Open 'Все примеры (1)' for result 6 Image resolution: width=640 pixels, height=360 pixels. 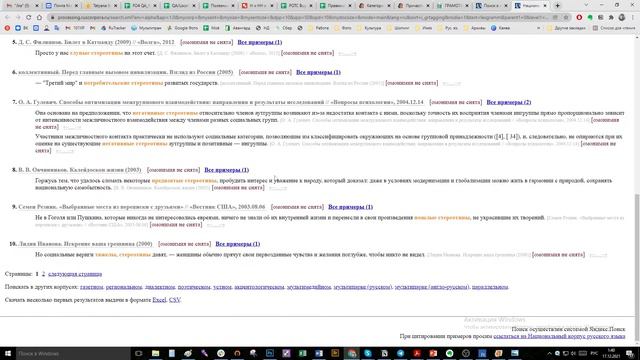click(318, 72)
